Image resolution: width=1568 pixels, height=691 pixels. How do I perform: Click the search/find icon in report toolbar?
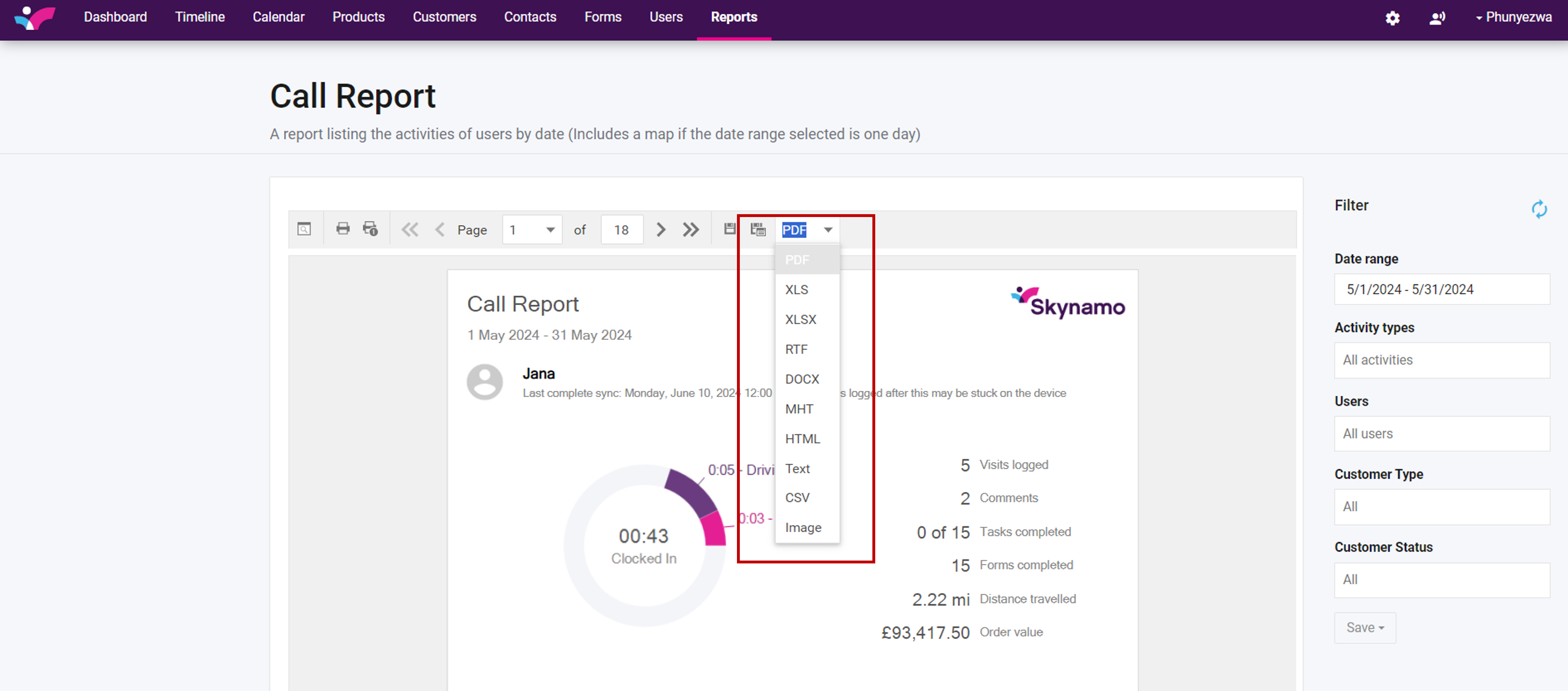304,230
